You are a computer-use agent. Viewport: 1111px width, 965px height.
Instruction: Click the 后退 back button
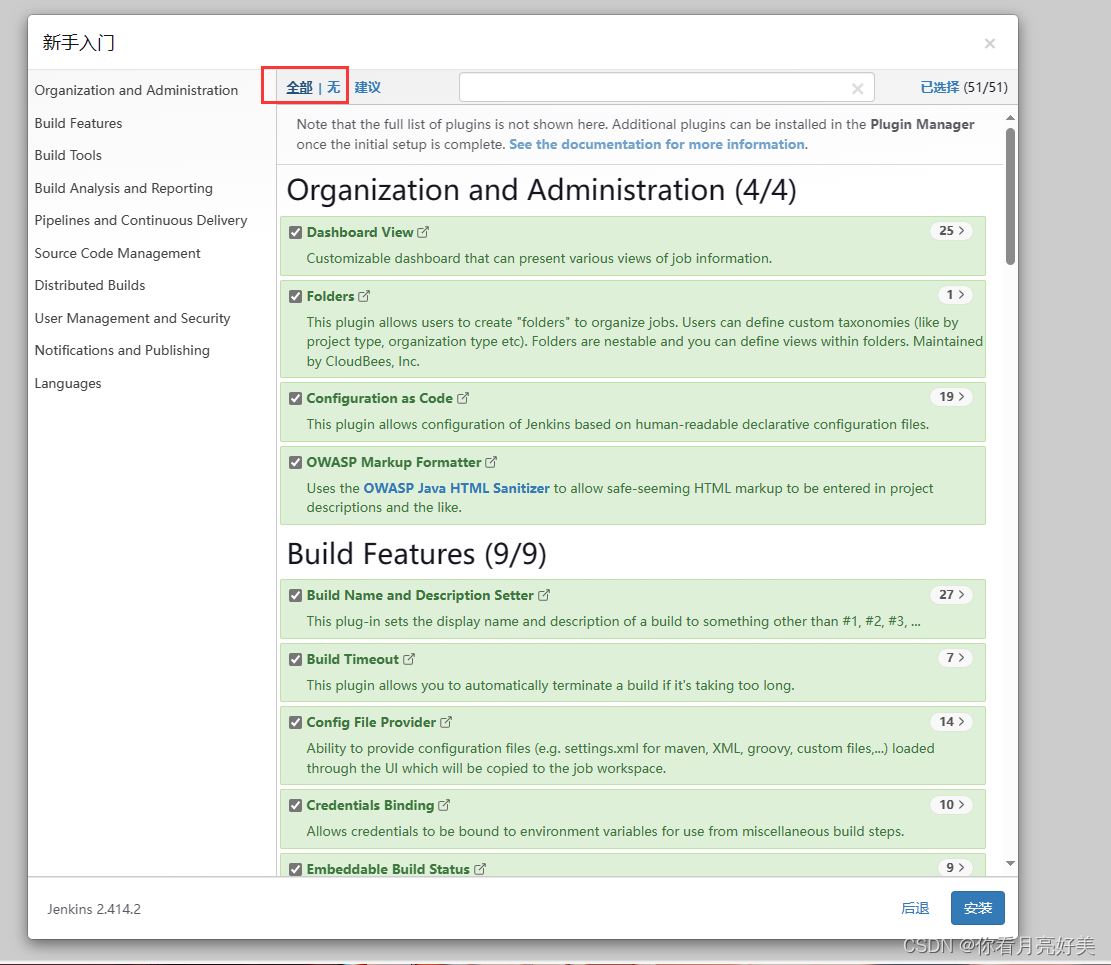(915, 908)
